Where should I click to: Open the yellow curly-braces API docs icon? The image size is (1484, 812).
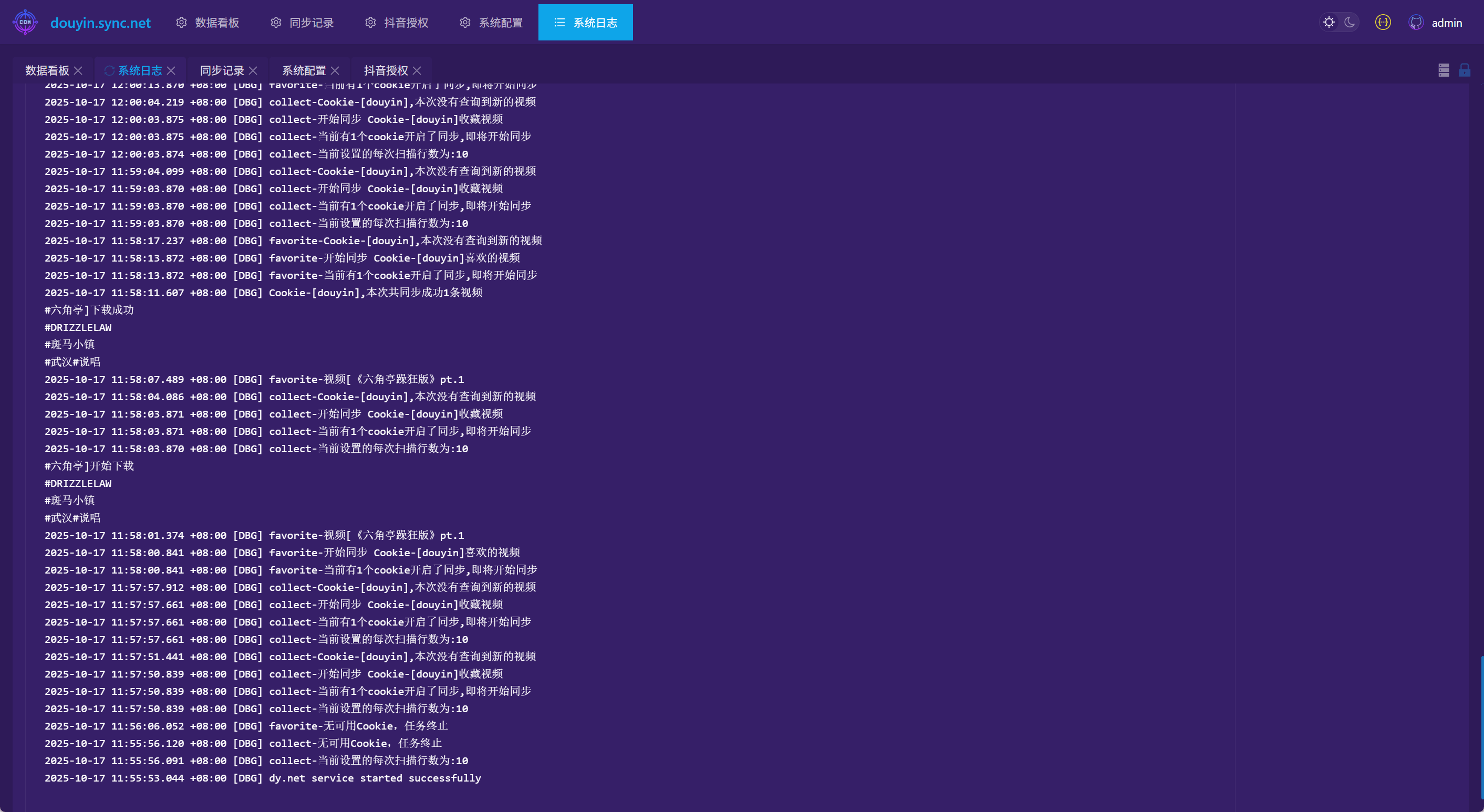pos(1383,23)
